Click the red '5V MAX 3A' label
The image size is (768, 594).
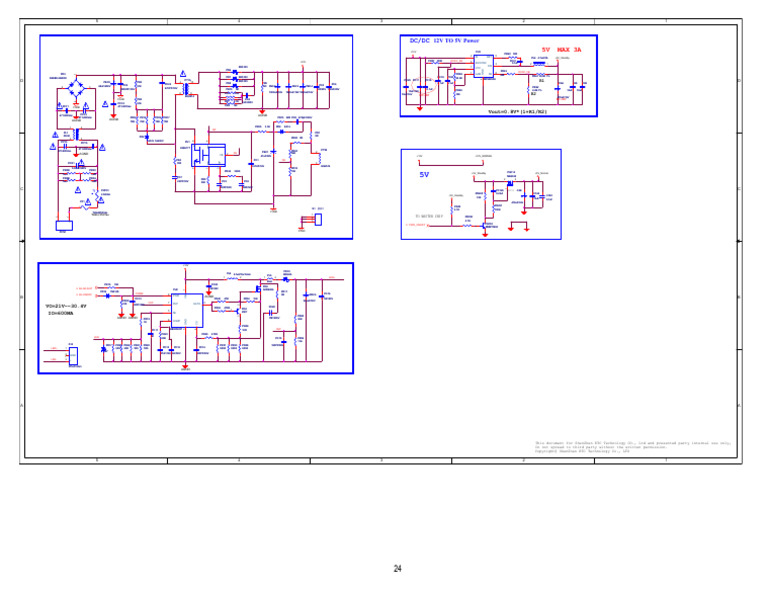[561, 50]
